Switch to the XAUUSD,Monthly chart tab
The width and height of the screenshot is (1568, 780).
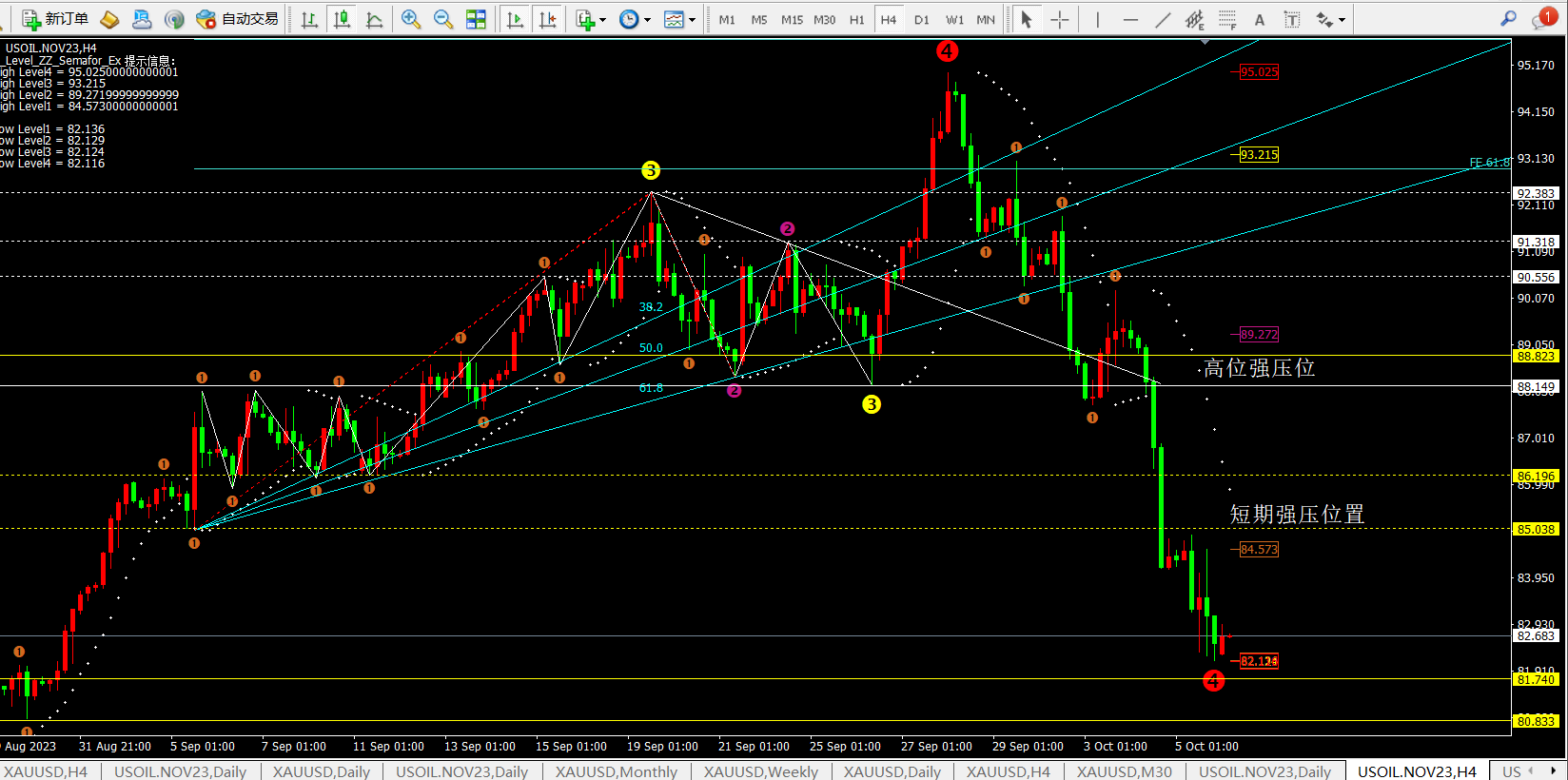pyautogui.click(x=617, y=771)
